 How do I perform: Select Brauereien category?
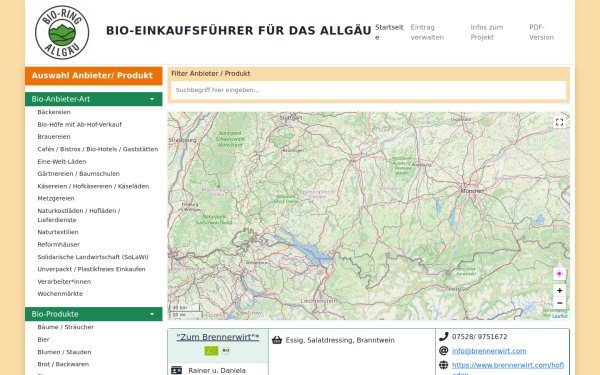coord(54,137)
